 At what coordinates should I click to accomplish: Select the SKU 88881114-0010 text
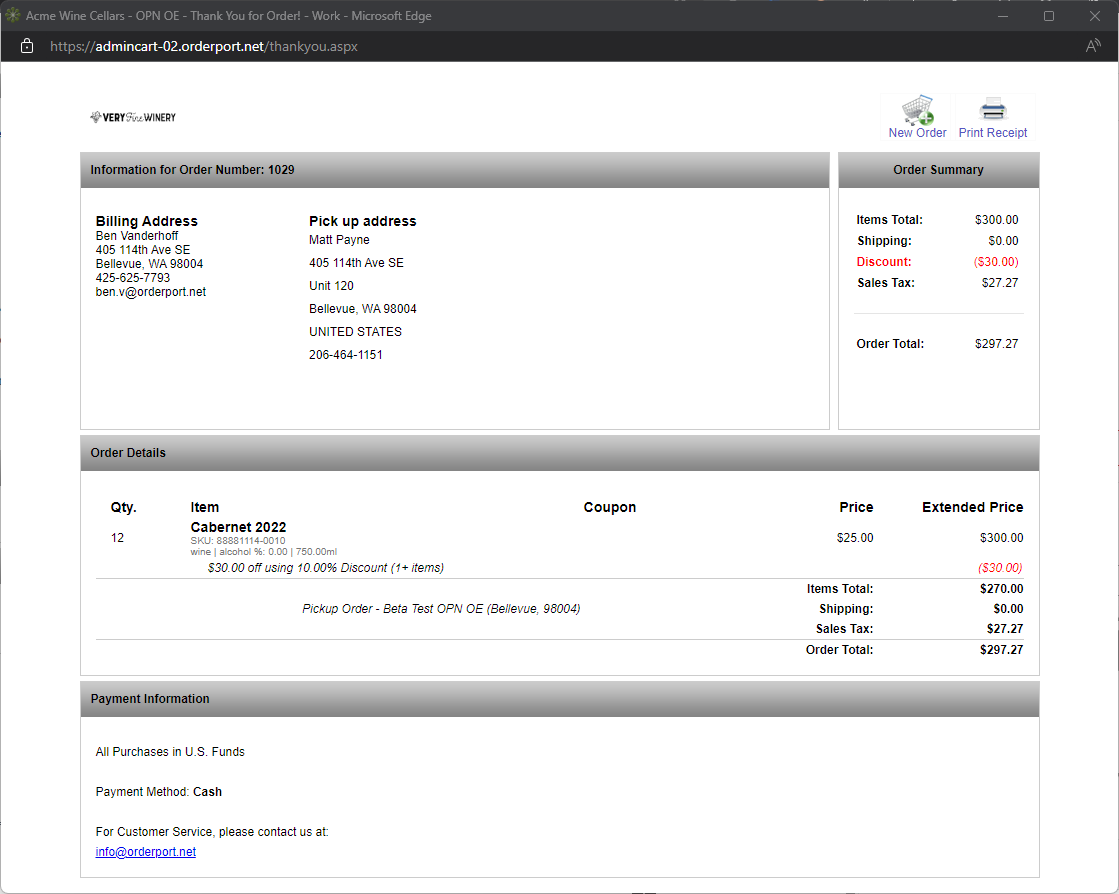click(238, 539)
